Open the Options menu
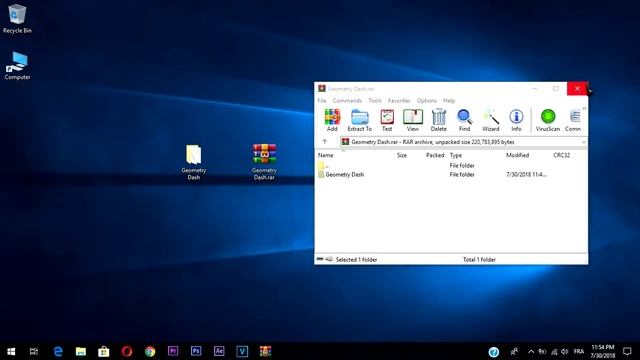The image size is (640, 360). tap(427, 100)
